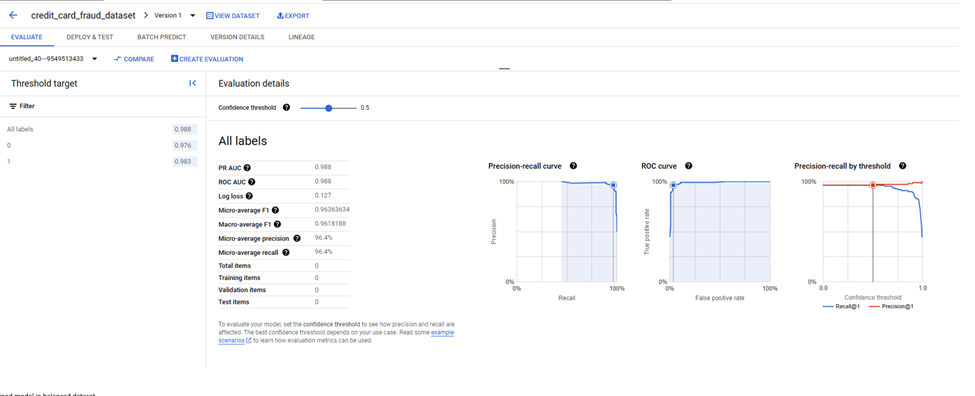Click the All labels heading
This screenshot has height=396, width=975.
(x=243, y=141)
